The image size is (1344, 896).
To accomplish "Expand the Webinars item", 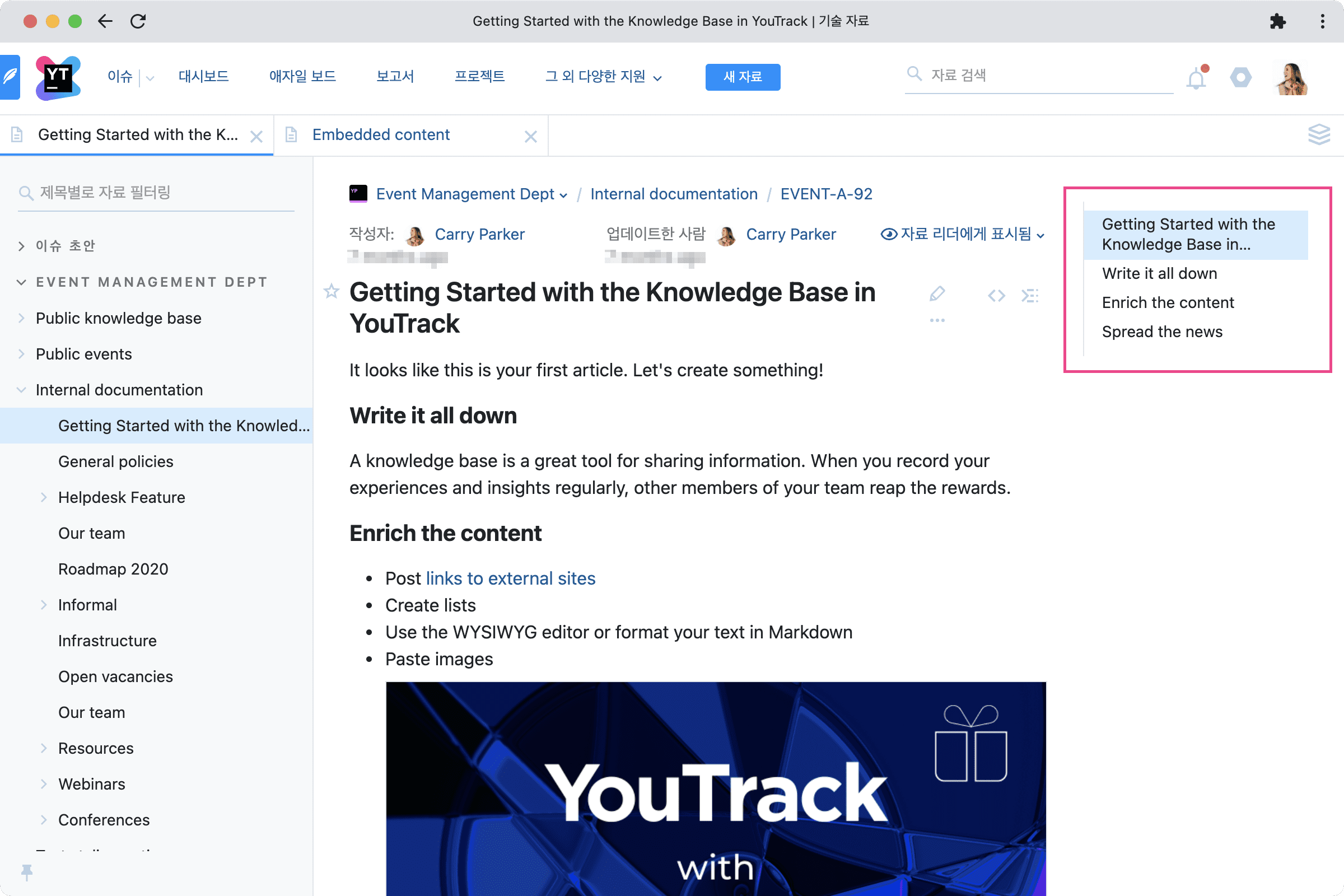I will click(x=44, y=784).
